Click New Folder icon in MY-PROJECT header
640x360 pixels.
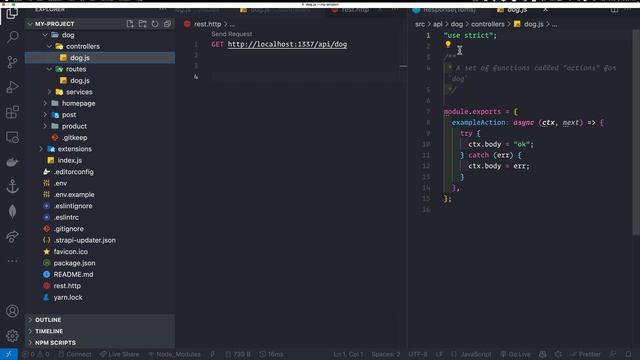click(x=142, y=24)
